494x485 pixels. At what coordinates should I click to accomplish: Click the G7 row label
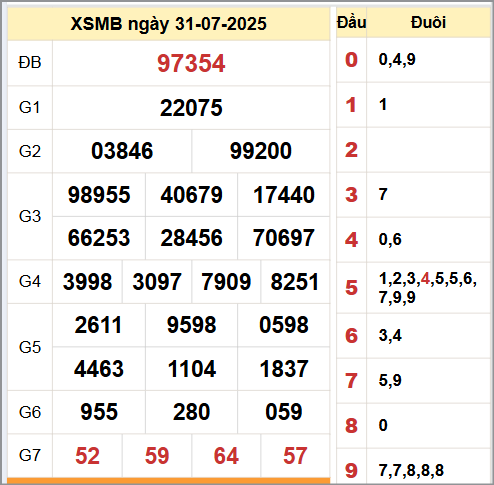[30, 455]
